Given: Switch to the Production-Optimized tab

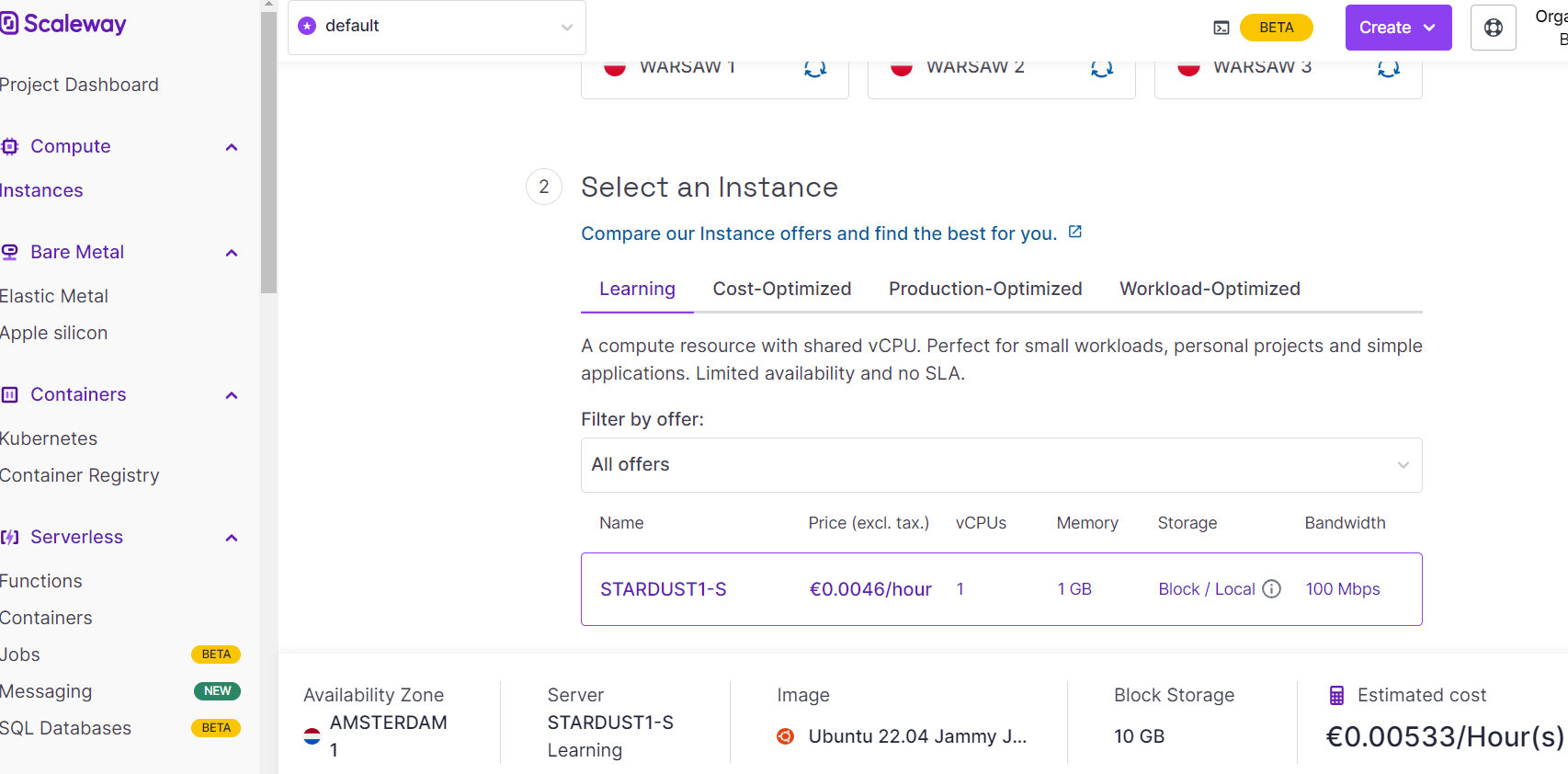Looking at the screenshot, I should (985, 289).
